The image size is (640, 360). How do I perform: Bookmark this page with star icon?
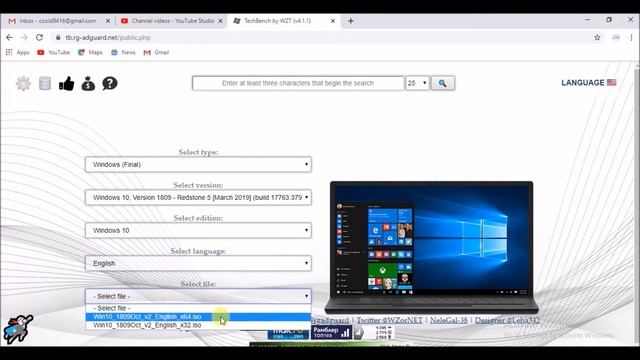(x=597, y=38)
